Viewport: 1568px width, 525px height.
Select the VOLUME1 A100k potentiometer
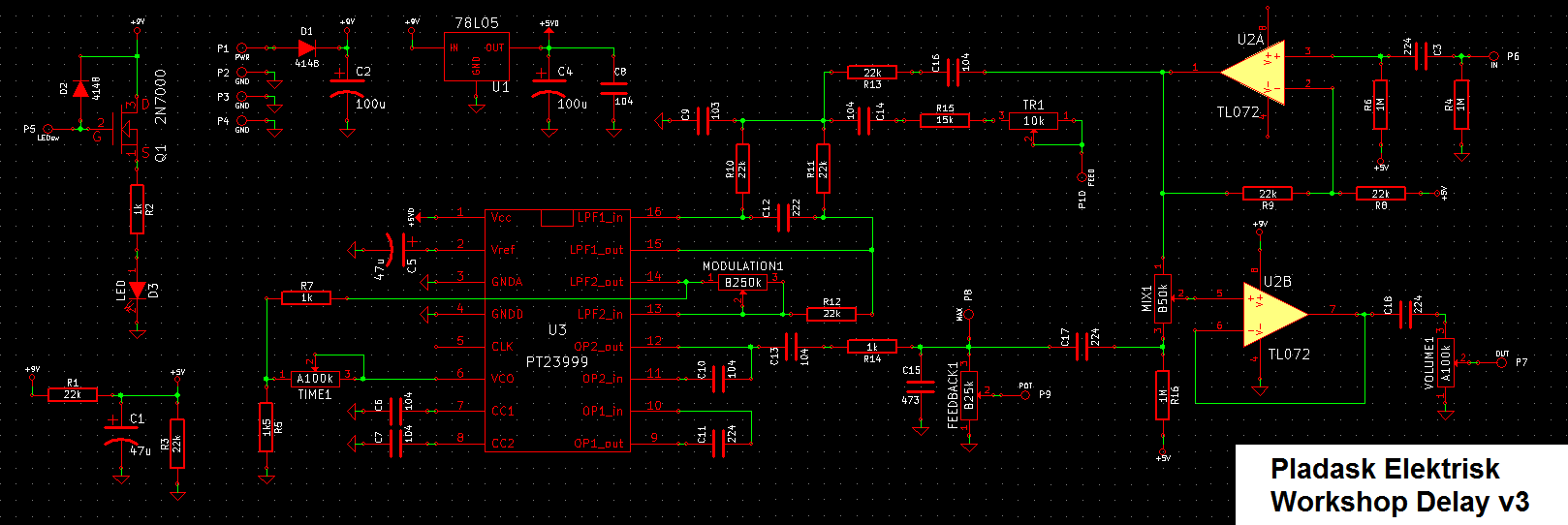[x=1445, y=363]
